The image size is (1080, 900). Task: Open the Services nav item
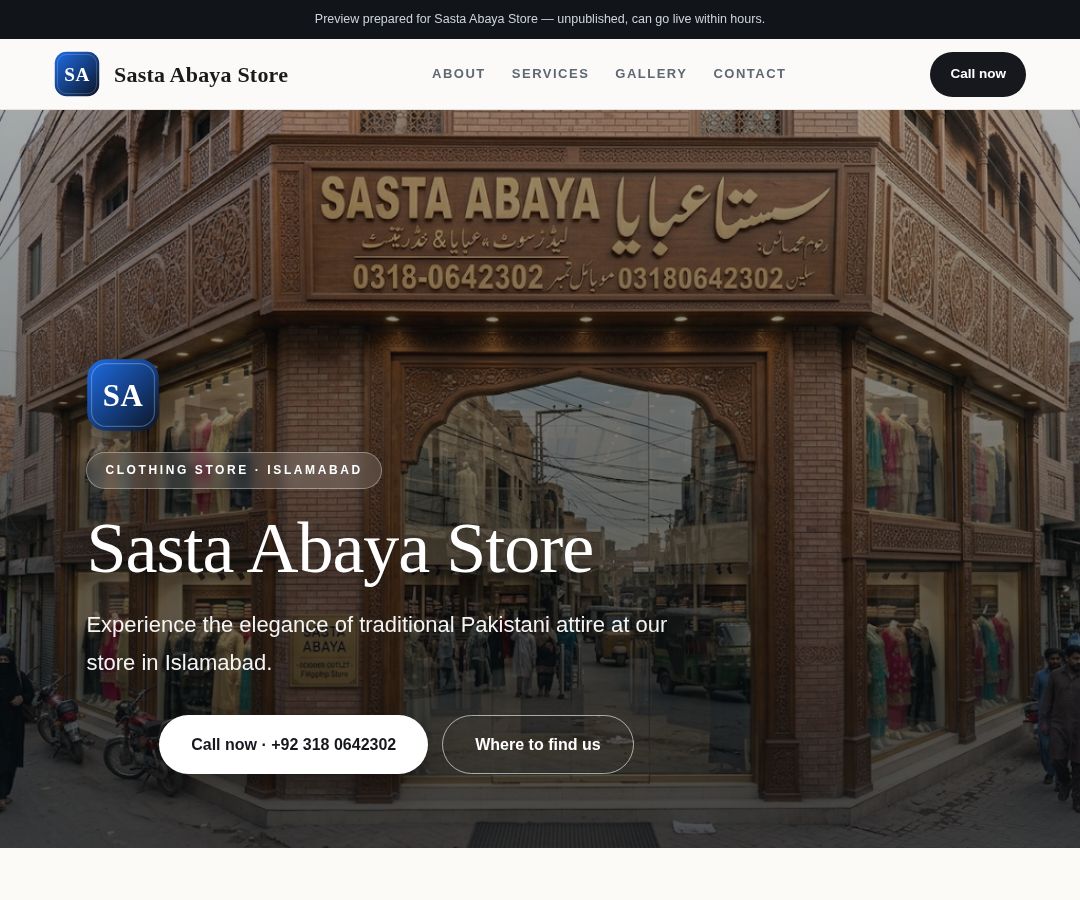[x=550, y=74]
